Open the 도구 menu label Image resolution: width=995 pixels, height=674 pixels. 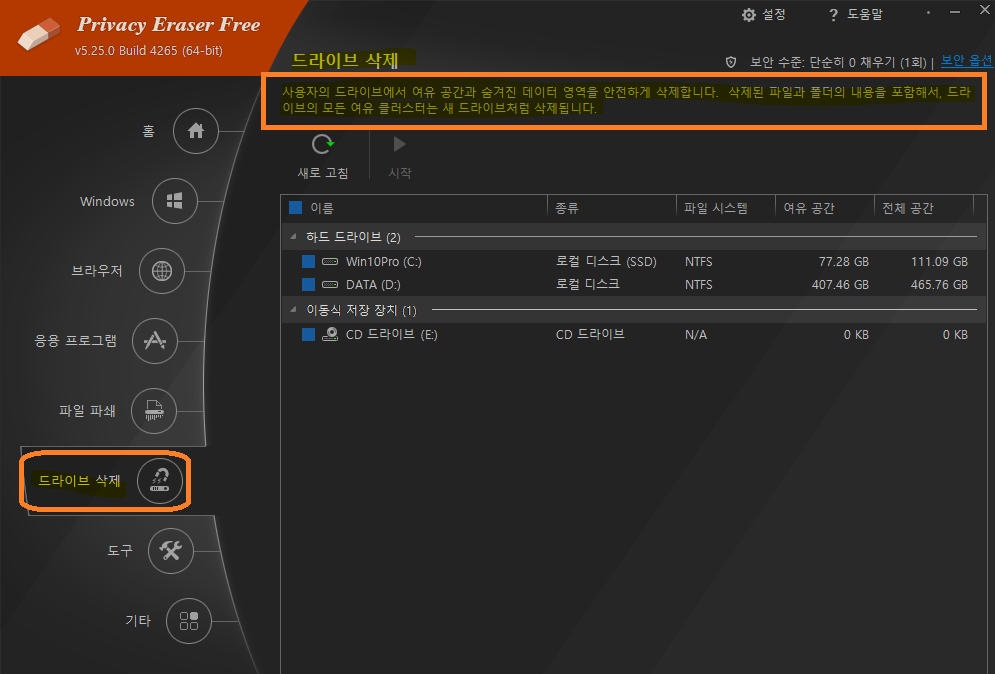click(120, 550)
